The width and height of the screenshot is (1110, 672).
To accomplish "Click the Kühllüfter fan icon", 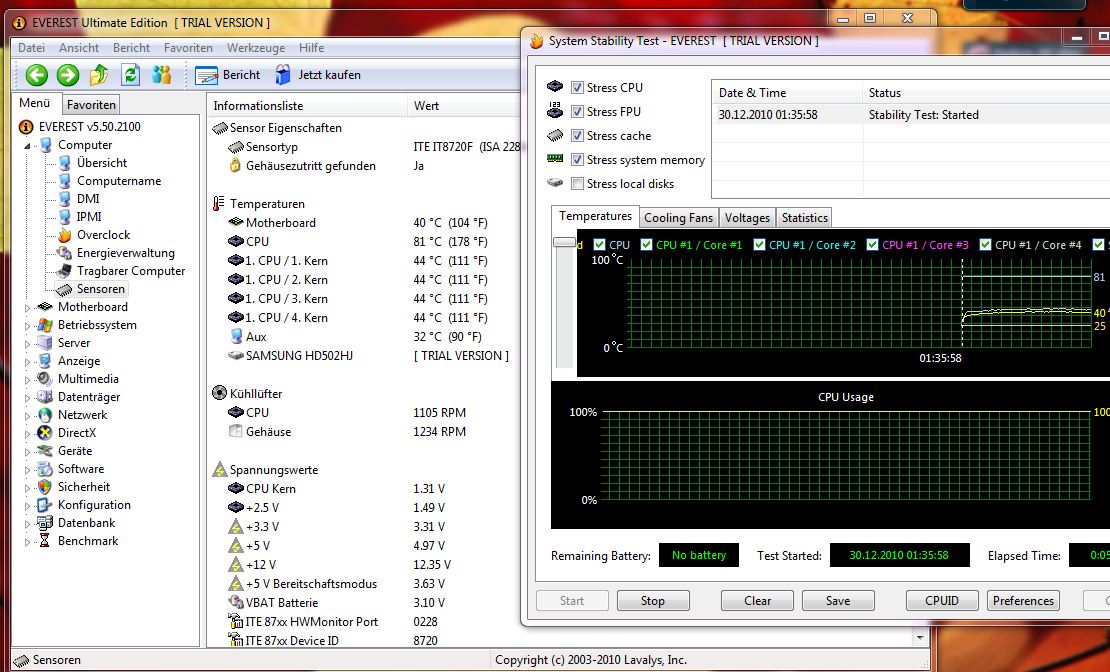I will (219, 393).
